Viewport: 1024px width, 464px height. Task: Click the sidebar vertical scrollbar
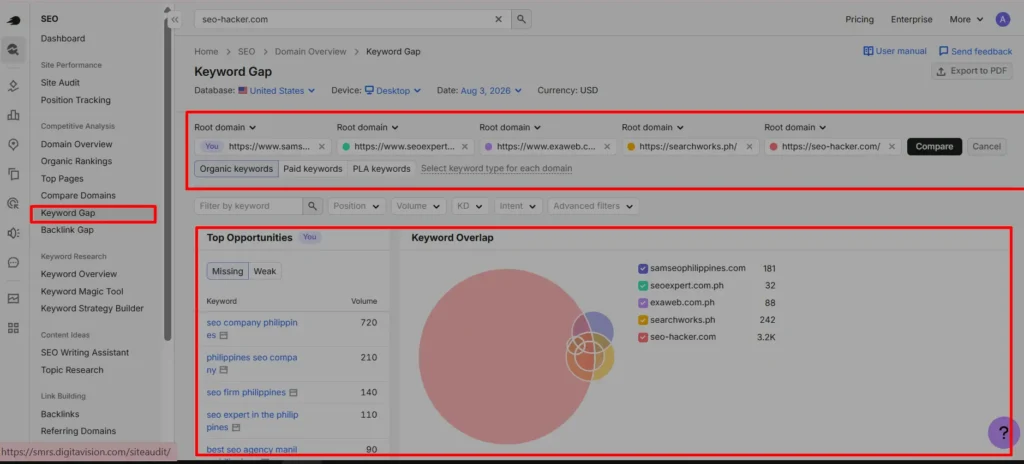click(167, 176)
